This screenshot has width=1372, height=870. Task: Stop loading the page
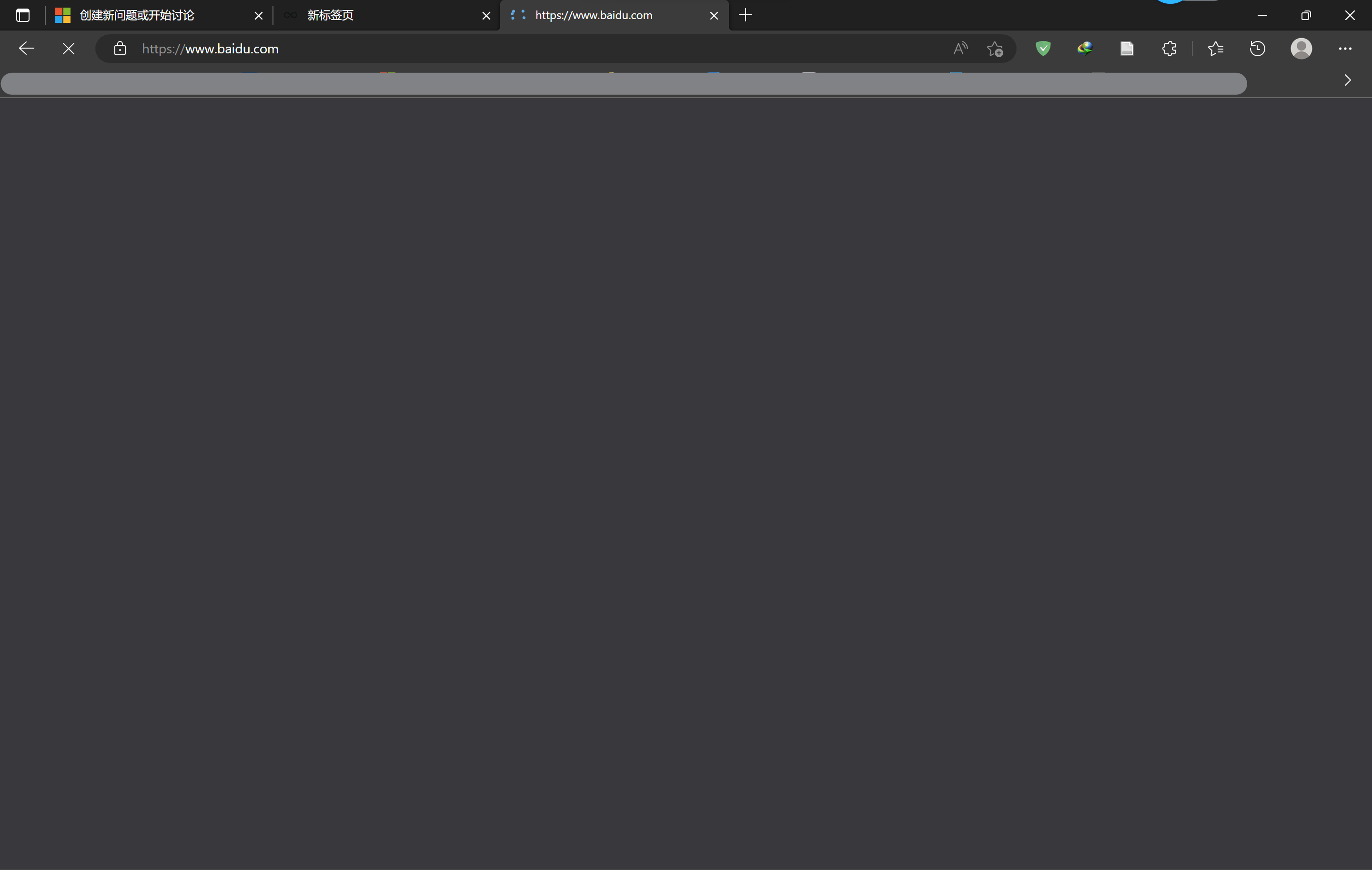tap(69, 49)
